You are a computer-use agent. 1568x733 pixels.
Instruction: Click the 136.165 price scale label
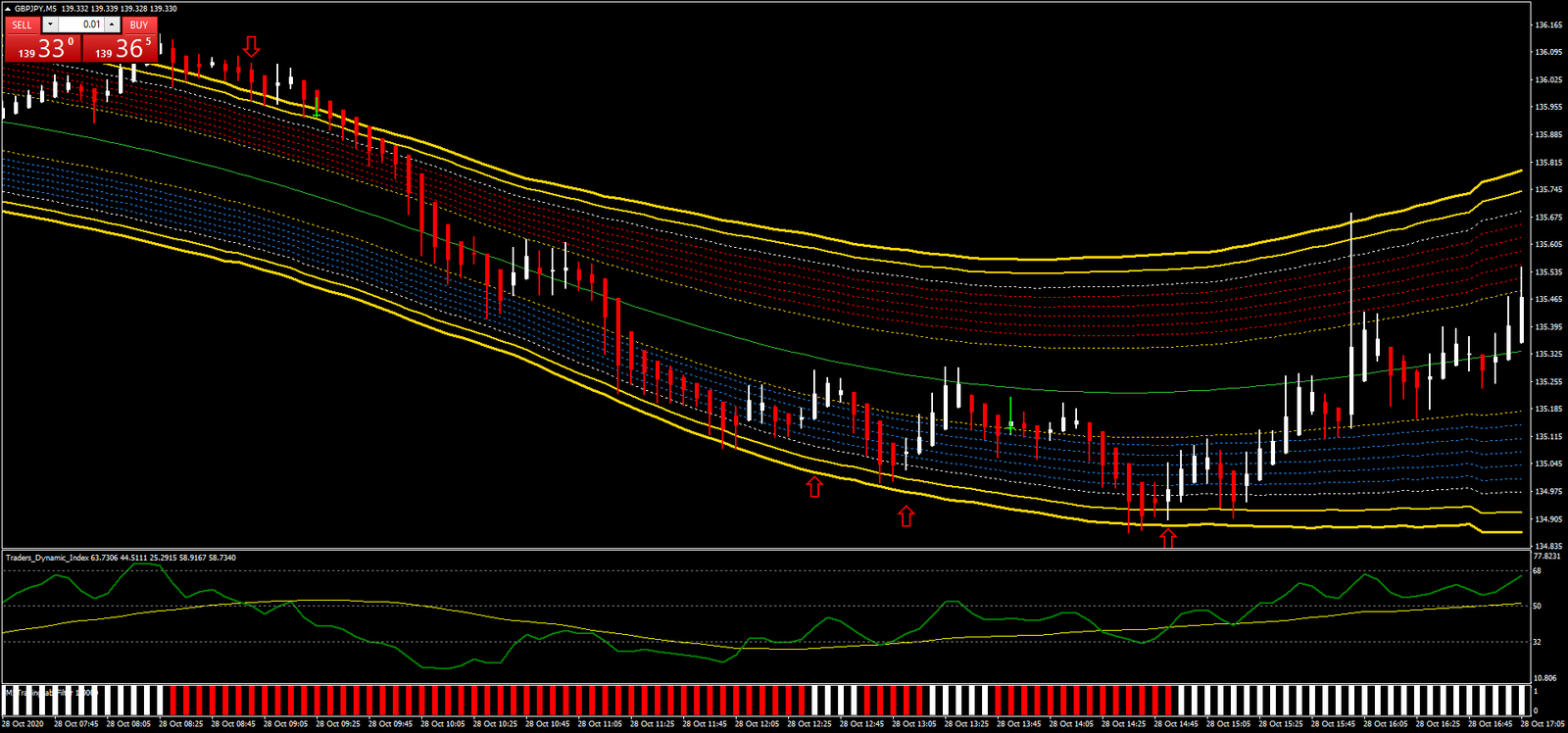[1548, 24]
